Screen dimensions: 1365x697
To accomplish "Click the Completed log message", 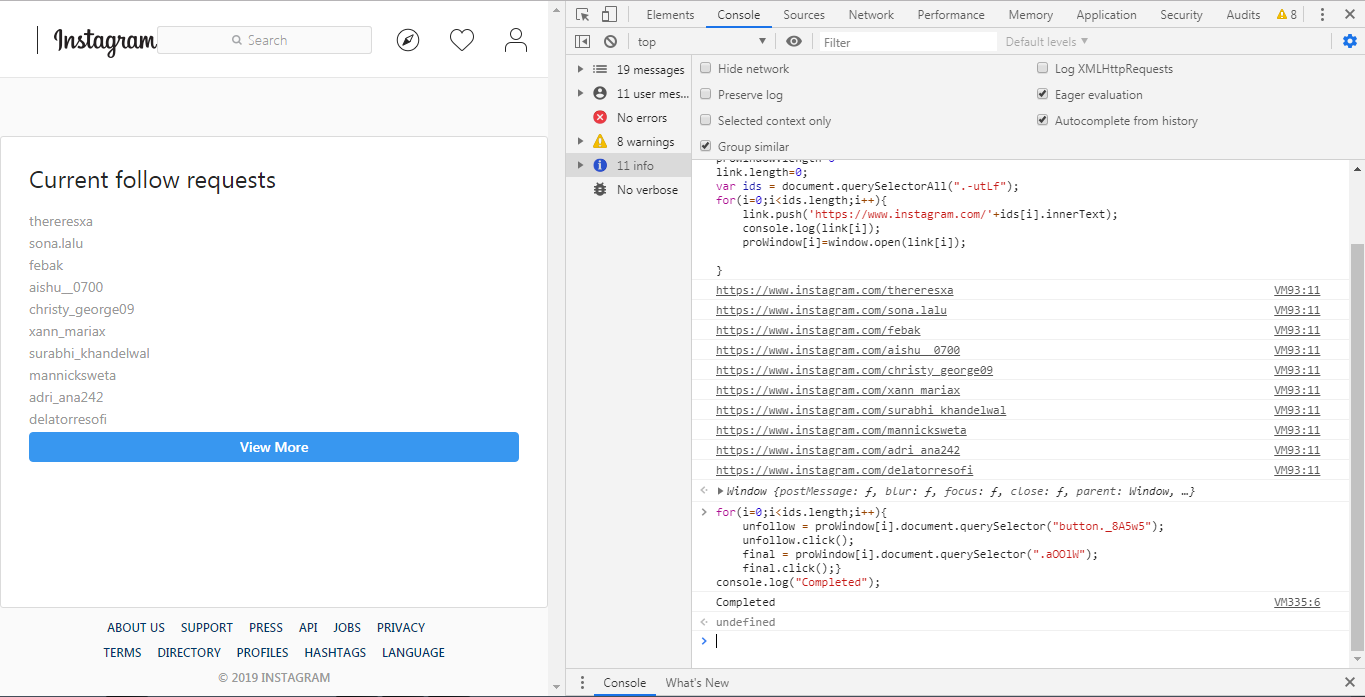I will pos(745,602).
